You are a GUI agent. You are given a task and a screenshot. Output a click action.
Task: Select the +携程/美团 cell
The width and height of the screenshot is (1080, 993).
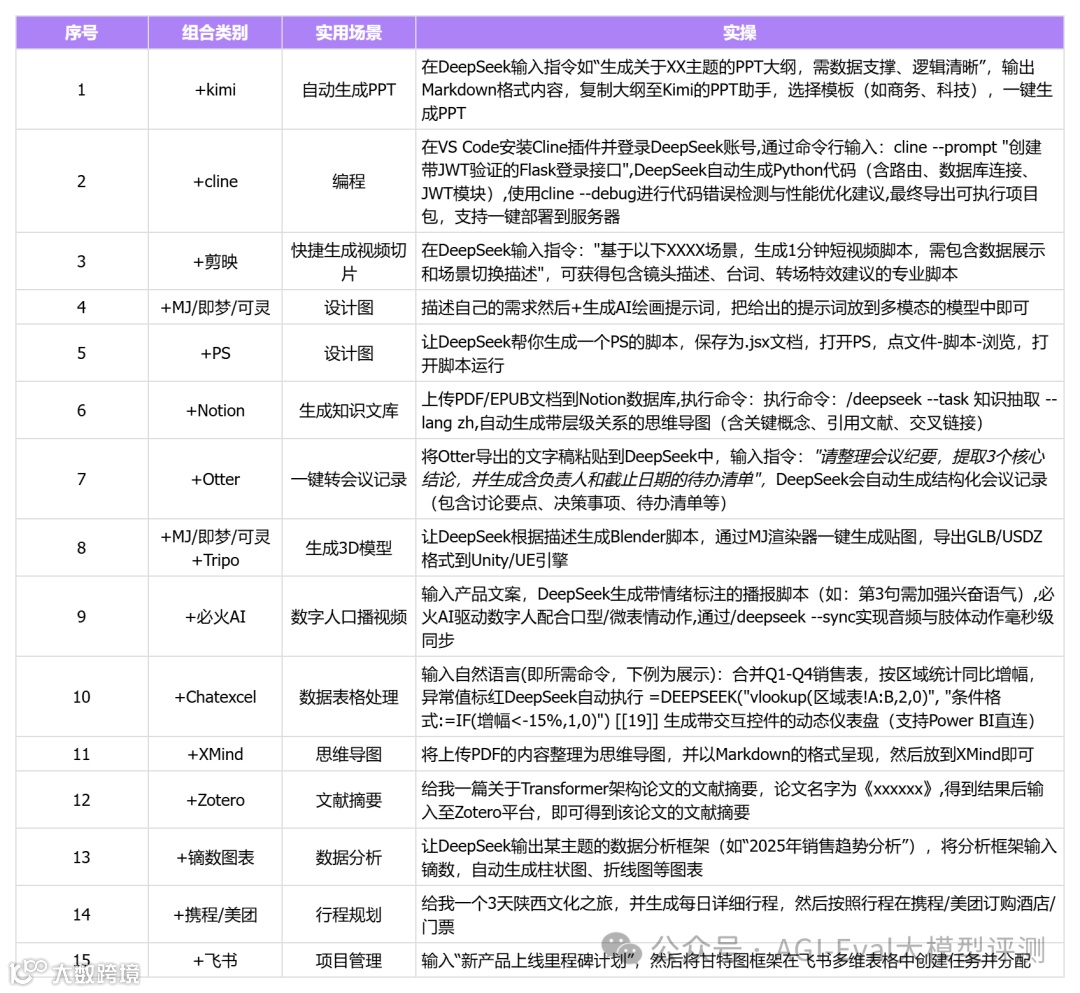point(215,914)
